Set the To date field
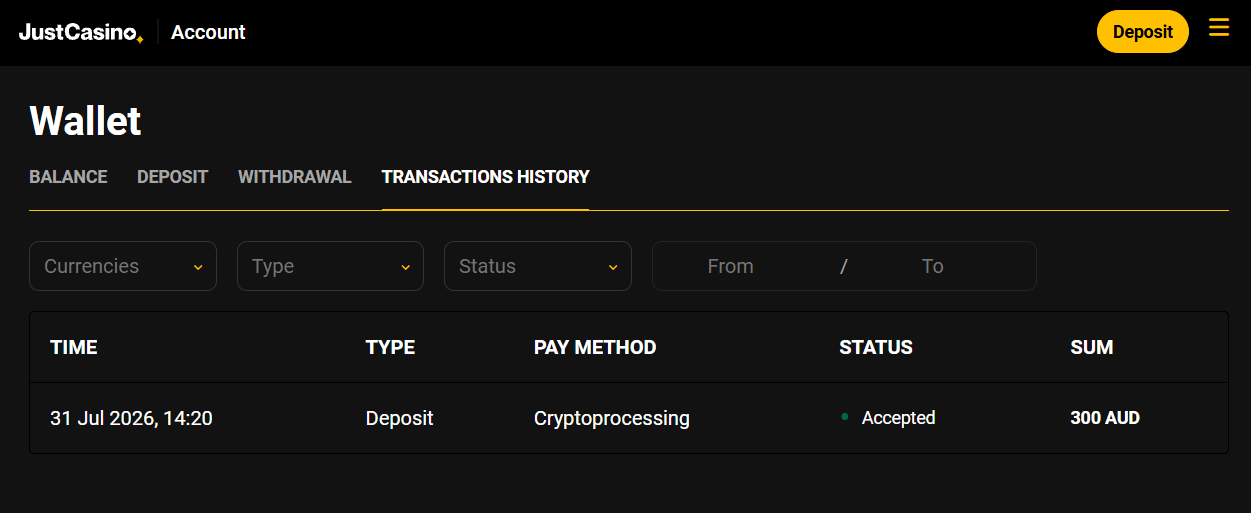1251x513 pixels. click(932, 266)
